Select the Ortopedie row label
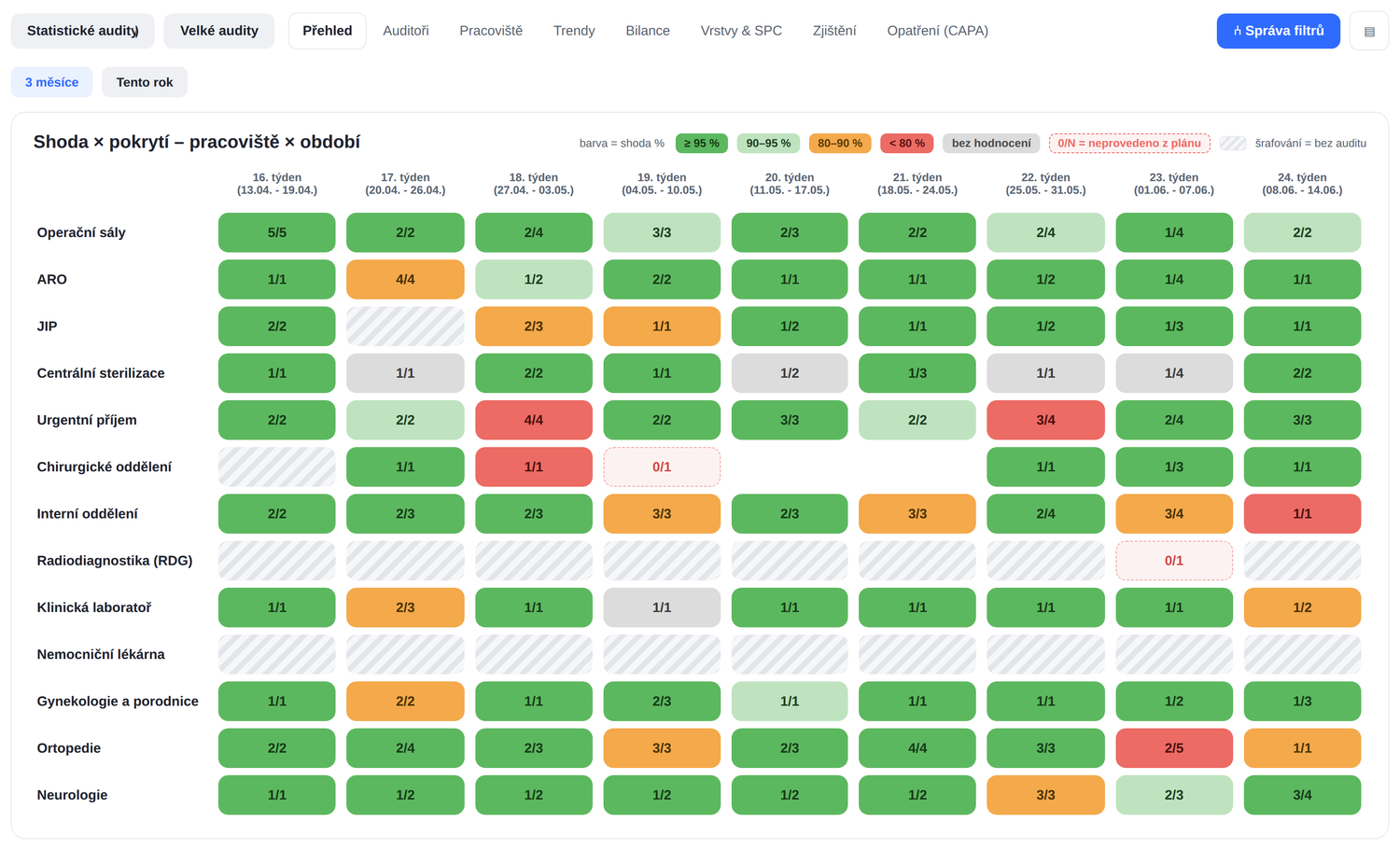Screen dimensions: 1400x850 tap(69, 748)
